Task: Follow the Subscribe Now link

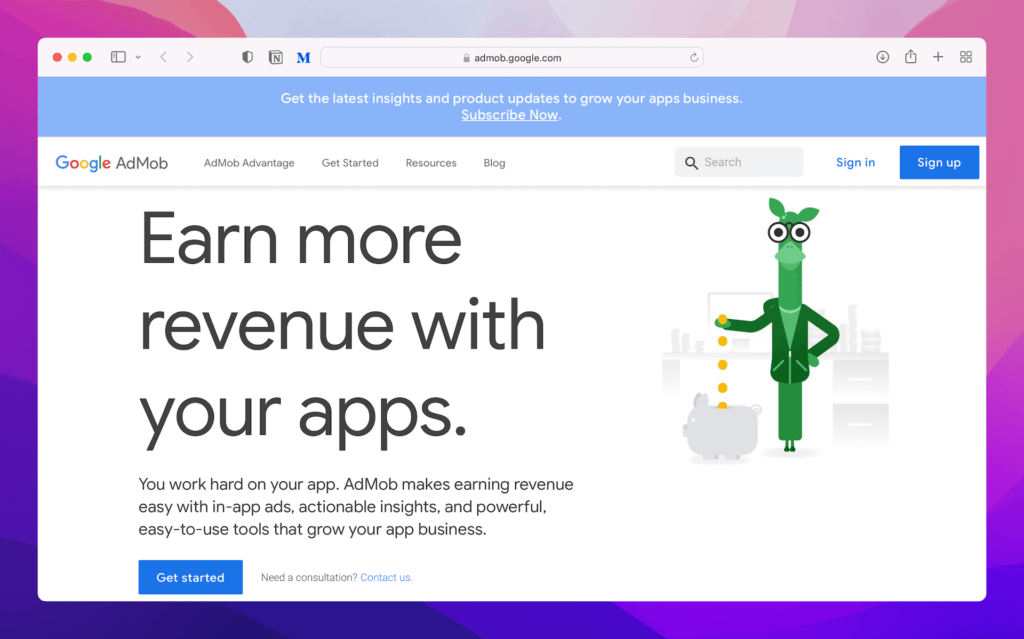Action: pos(509,114)
